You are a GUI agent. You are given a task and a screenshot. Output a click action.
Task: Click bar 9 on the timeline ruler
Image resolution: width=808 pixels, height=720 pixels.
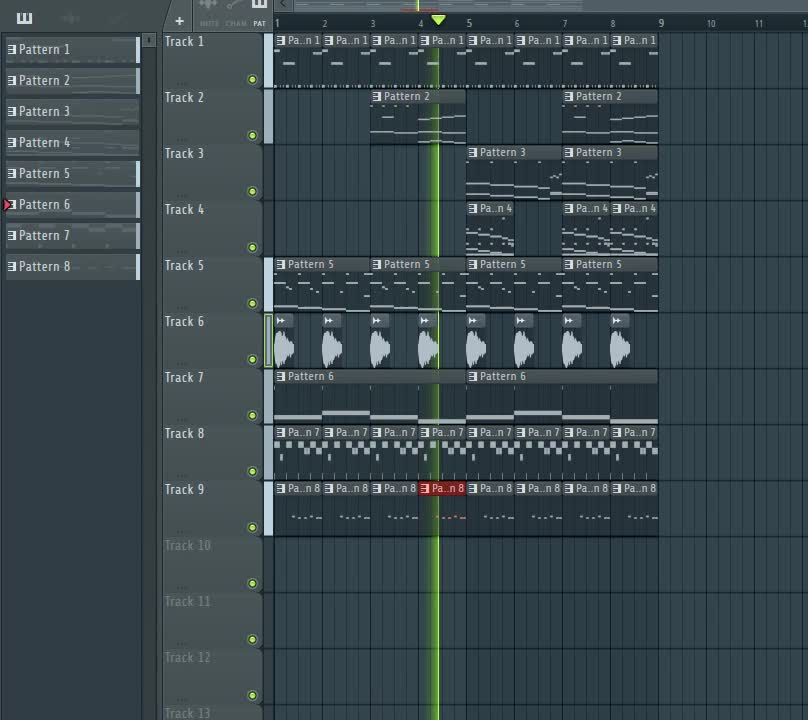[x=661, y=23]
